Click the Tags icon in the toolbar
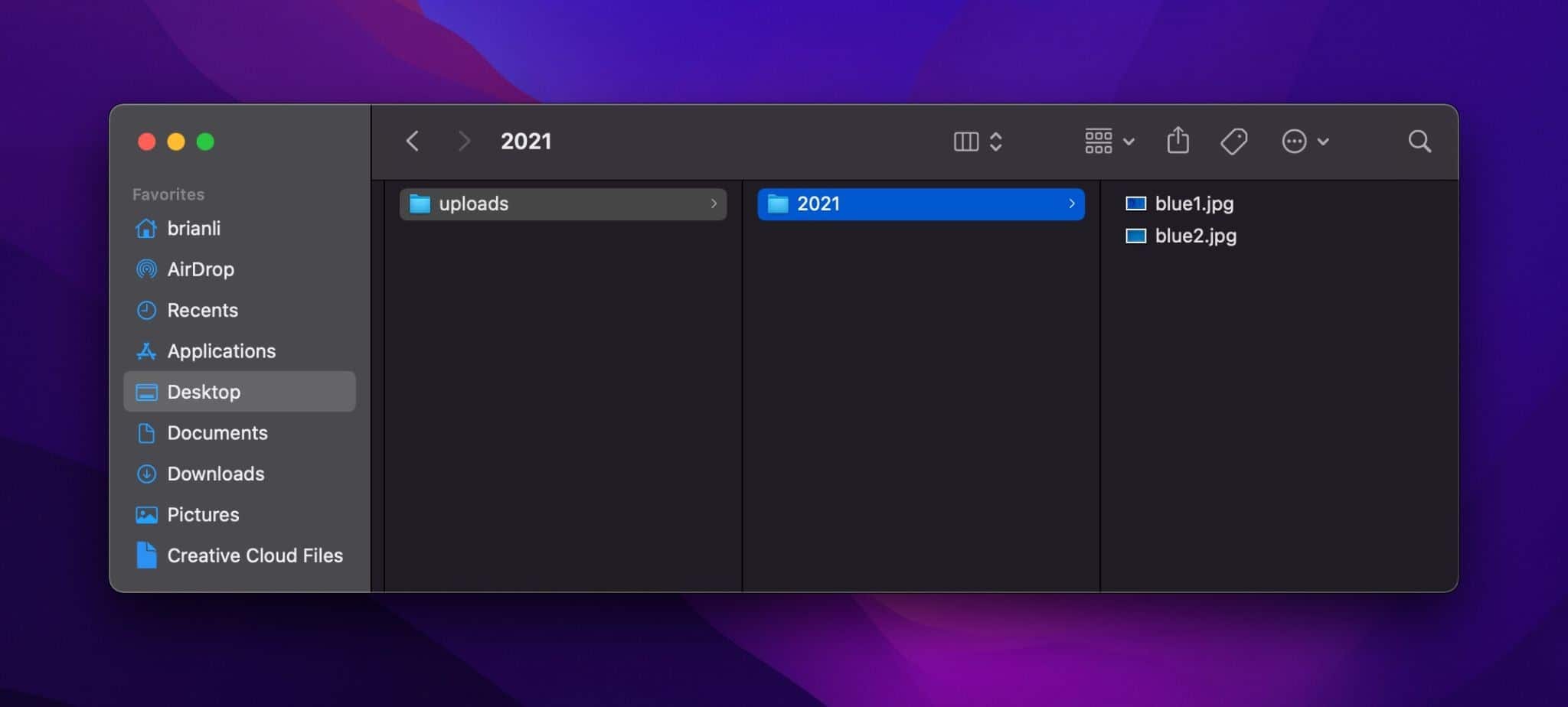Image resolution: width=1568 pixels, height=707 pixels. click(1233, 141)
